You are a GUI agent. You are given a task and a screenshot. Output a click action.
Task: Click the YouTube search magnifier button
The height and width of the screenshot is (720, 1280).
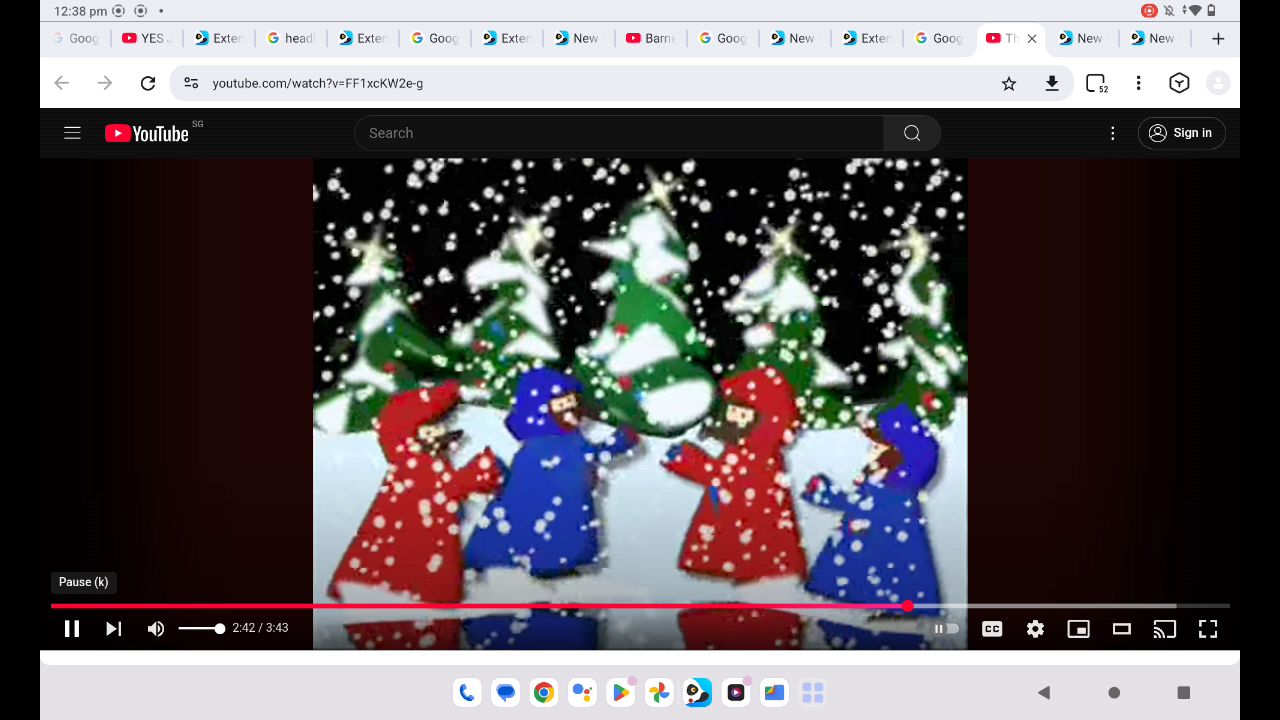click(x=912, y=133)
